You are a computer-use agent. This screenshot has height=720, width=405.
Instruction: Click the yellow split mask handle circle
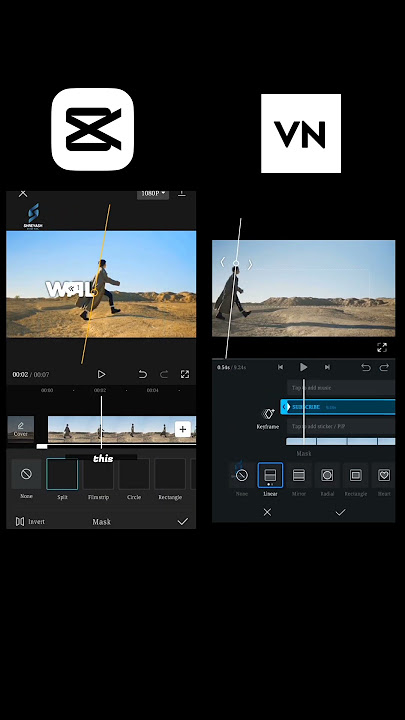95,291
